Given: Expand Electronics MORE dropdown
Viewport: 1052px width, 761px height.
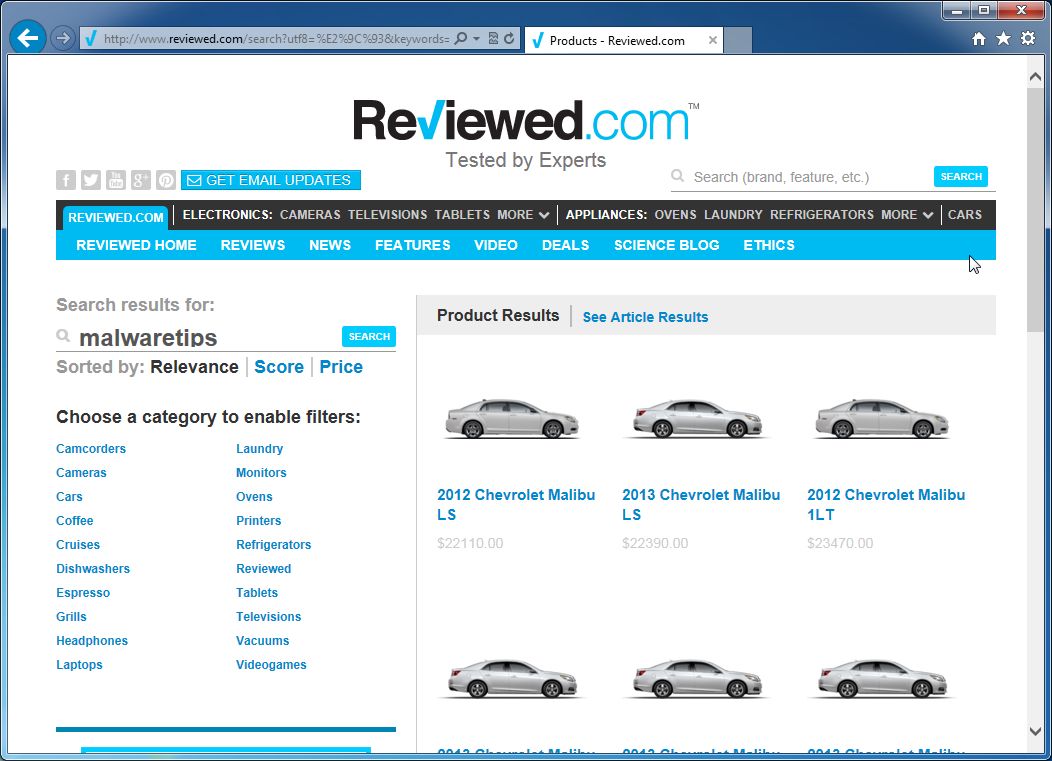Looking at the screenshot, I should pyautogui.click(x=523, y=215).
